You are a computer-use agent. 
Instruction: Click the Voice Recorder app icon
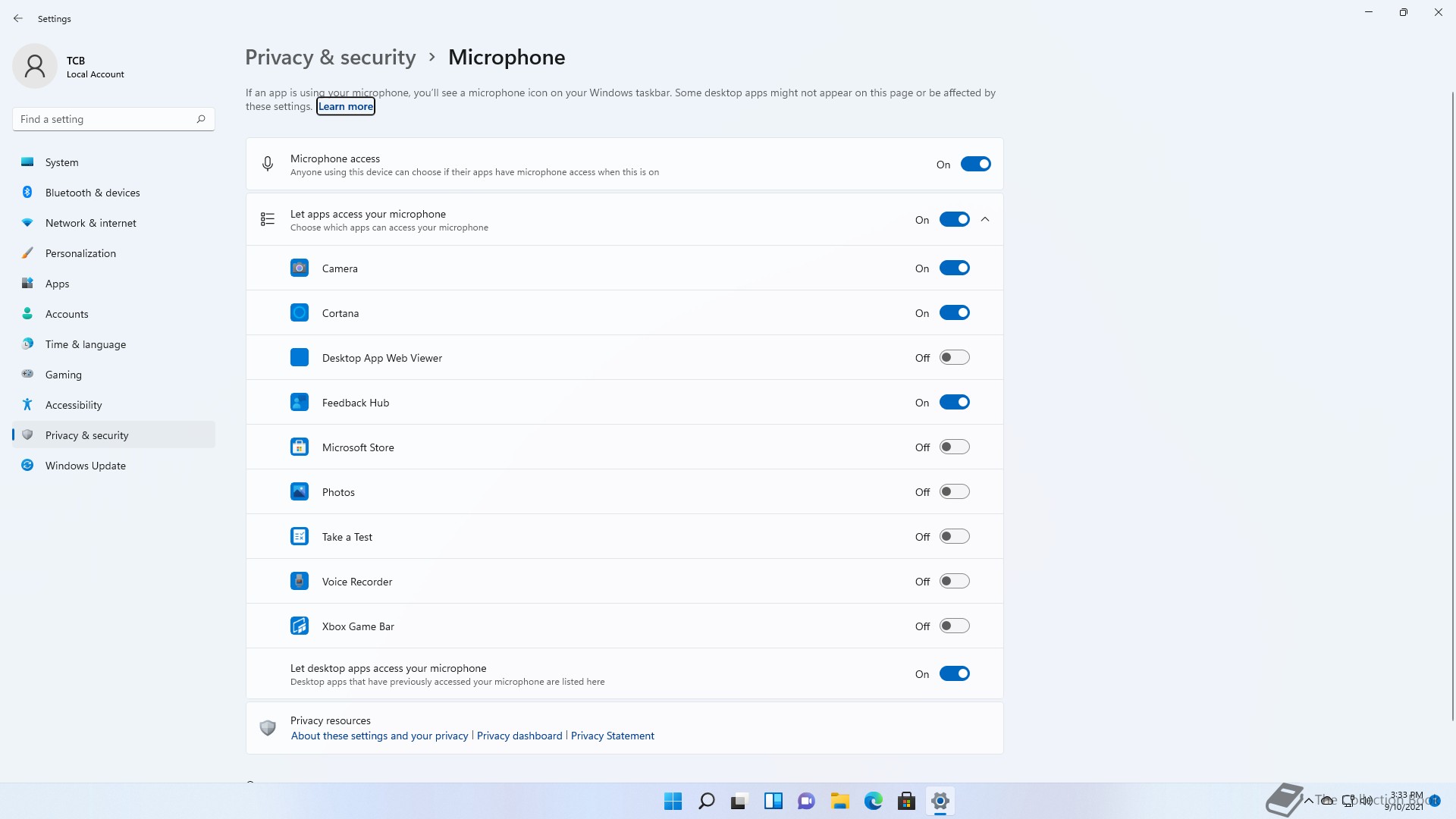[x=300, y=581]
